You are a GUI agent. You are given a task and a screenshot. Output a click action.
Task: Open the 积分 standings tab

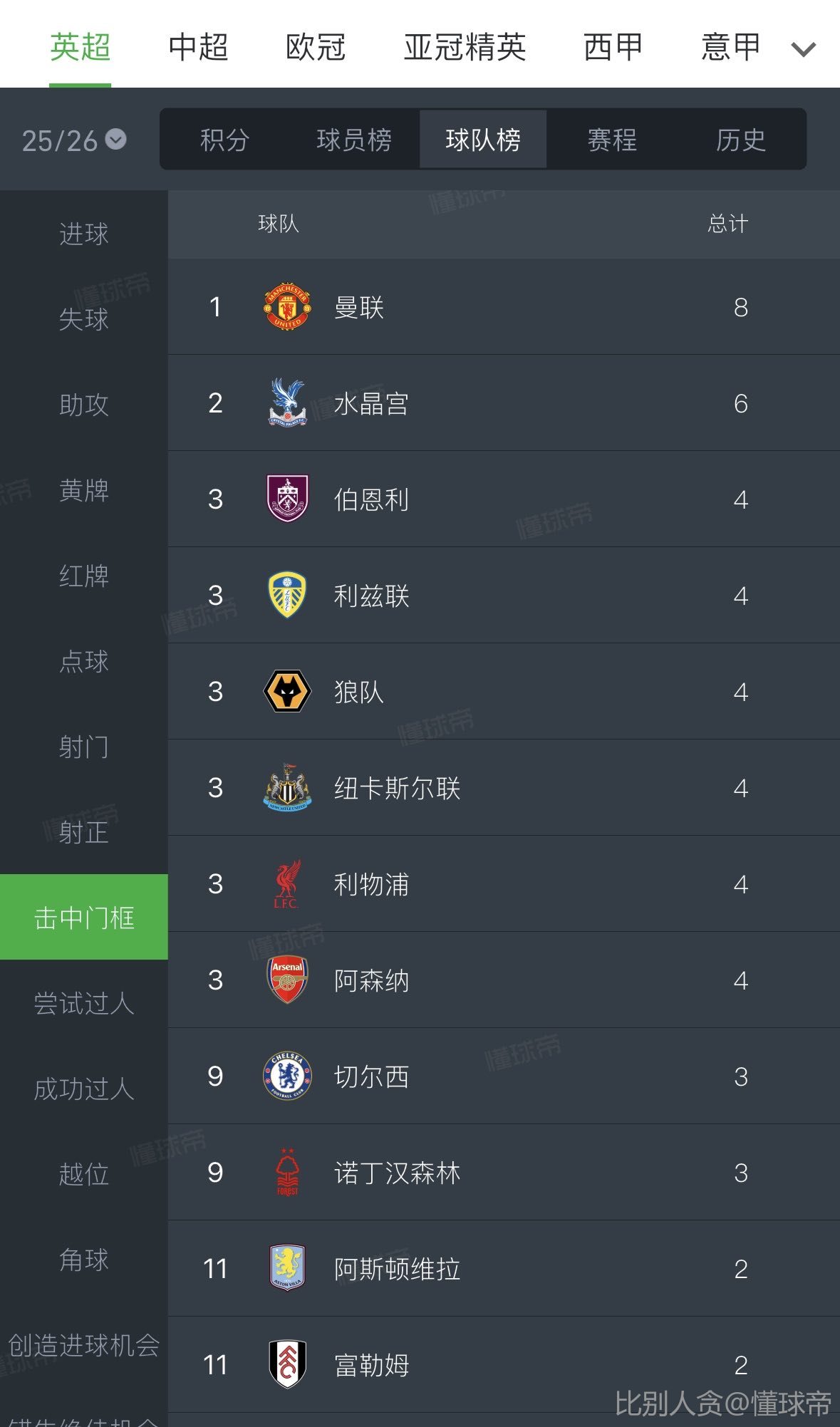point(224,140)
